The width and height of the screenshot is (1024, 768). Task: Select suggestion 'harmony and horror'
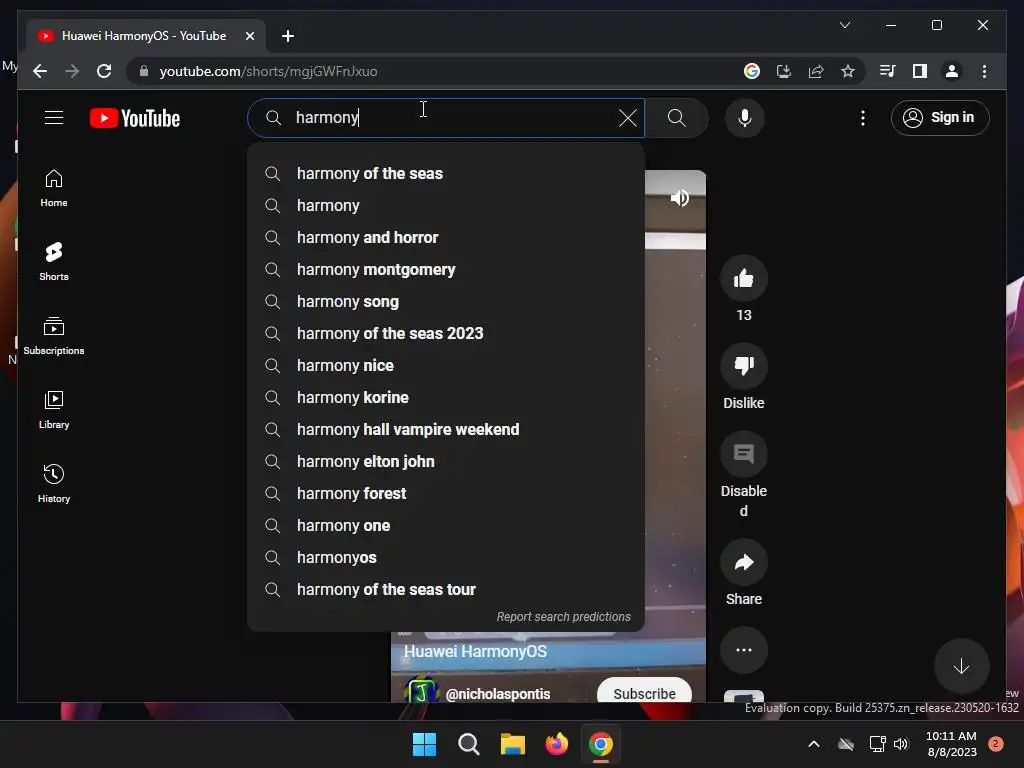(446, 237)
